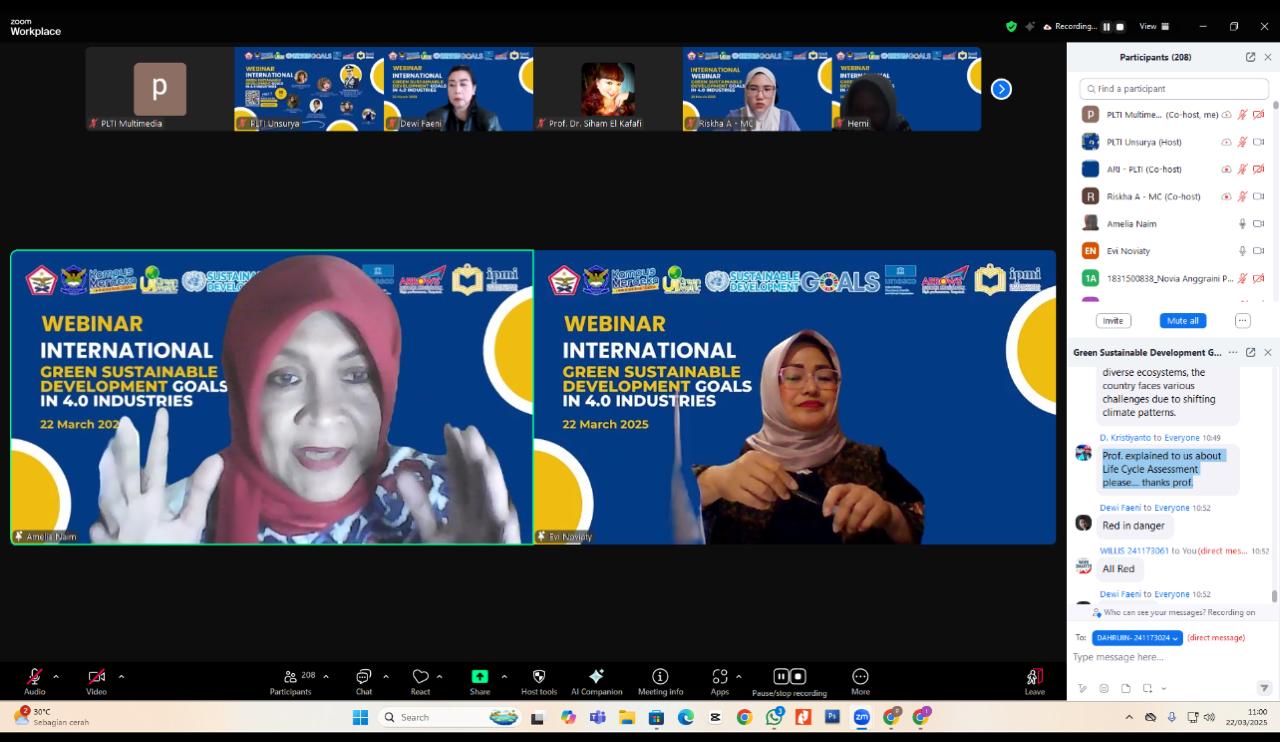Open the AI Companion sparkle icon
The height and width of the screenshot is (742, 1280).
(596, 677)
